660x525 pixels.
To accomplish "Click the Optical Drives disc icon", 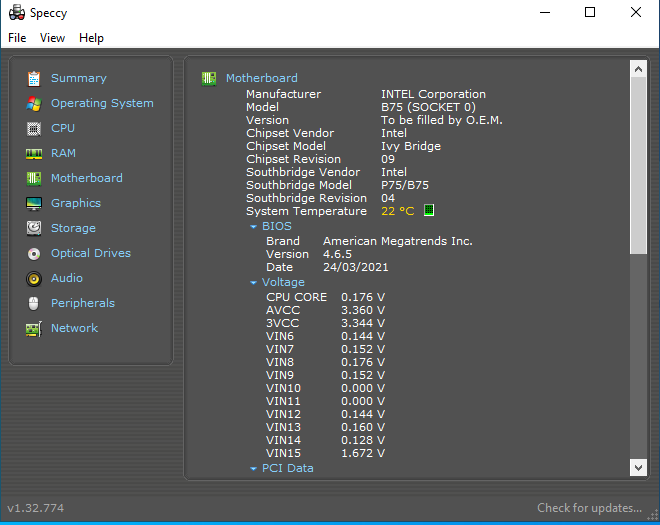I will tap(34, 253).
